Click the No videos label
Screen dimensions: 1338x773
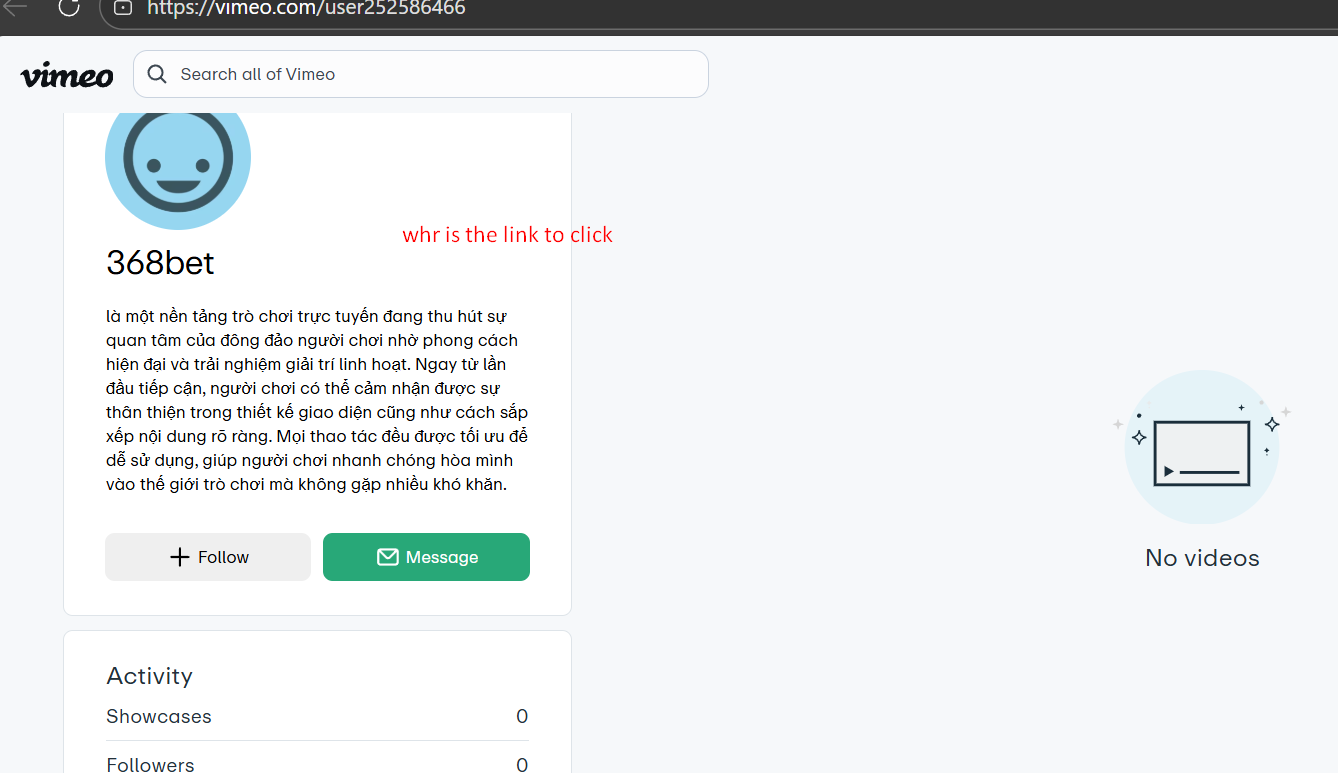[1202, 558]
